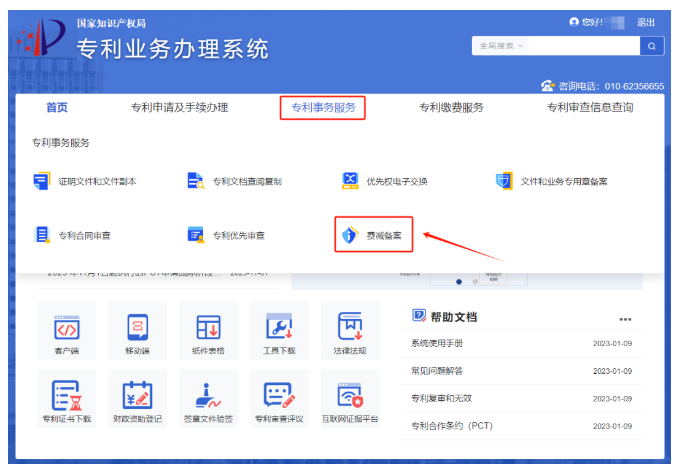Open the 专利审查信息查询 menu
This screenshot has height=470, width=677.
pos(590,107)
